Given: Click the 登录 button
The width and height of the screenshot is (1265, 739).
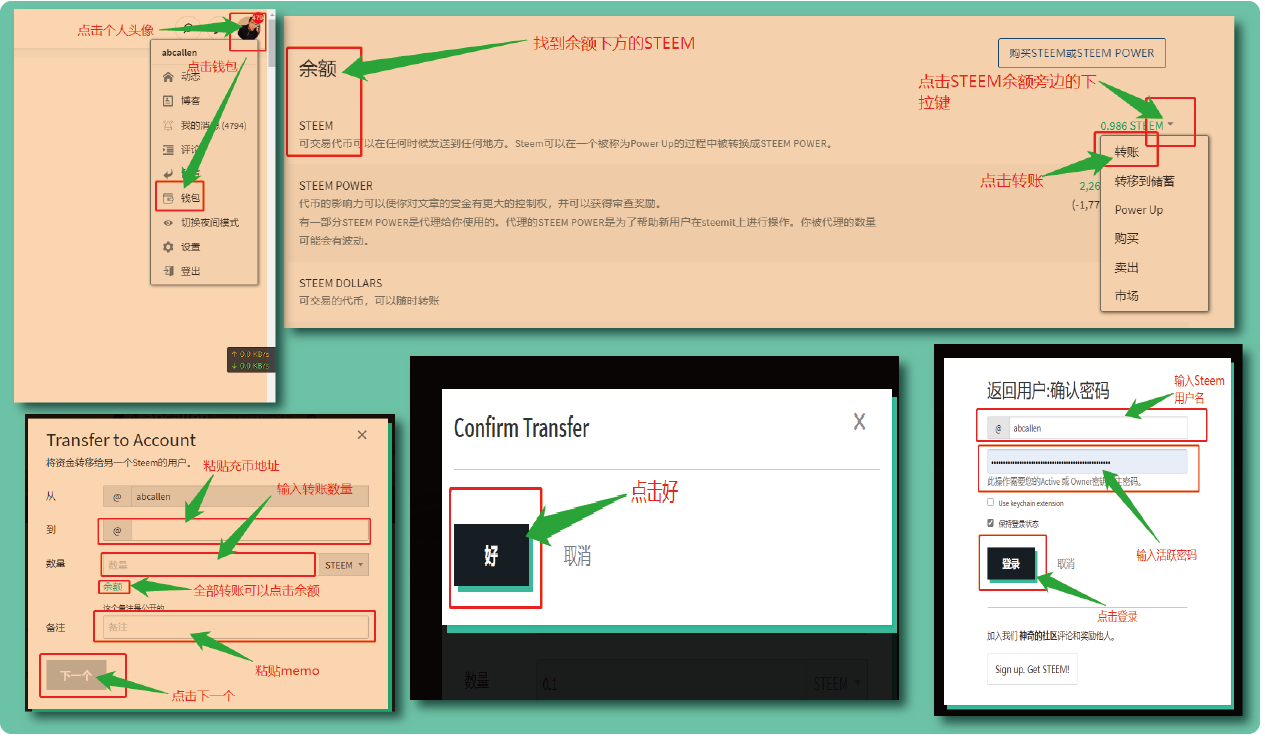Looking at the screenshot, I should coord(1011,564).
